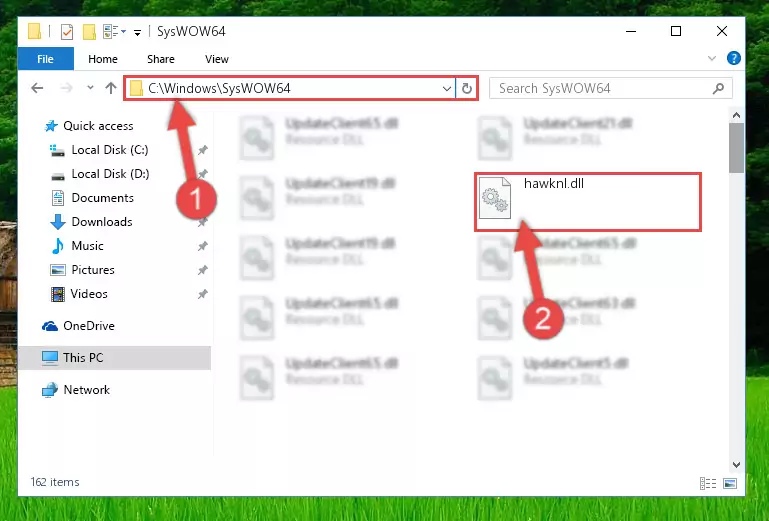The image size is (769, 521).
Task: Open Local Disk (C:) in sidebar
Action: click(110, 150)
